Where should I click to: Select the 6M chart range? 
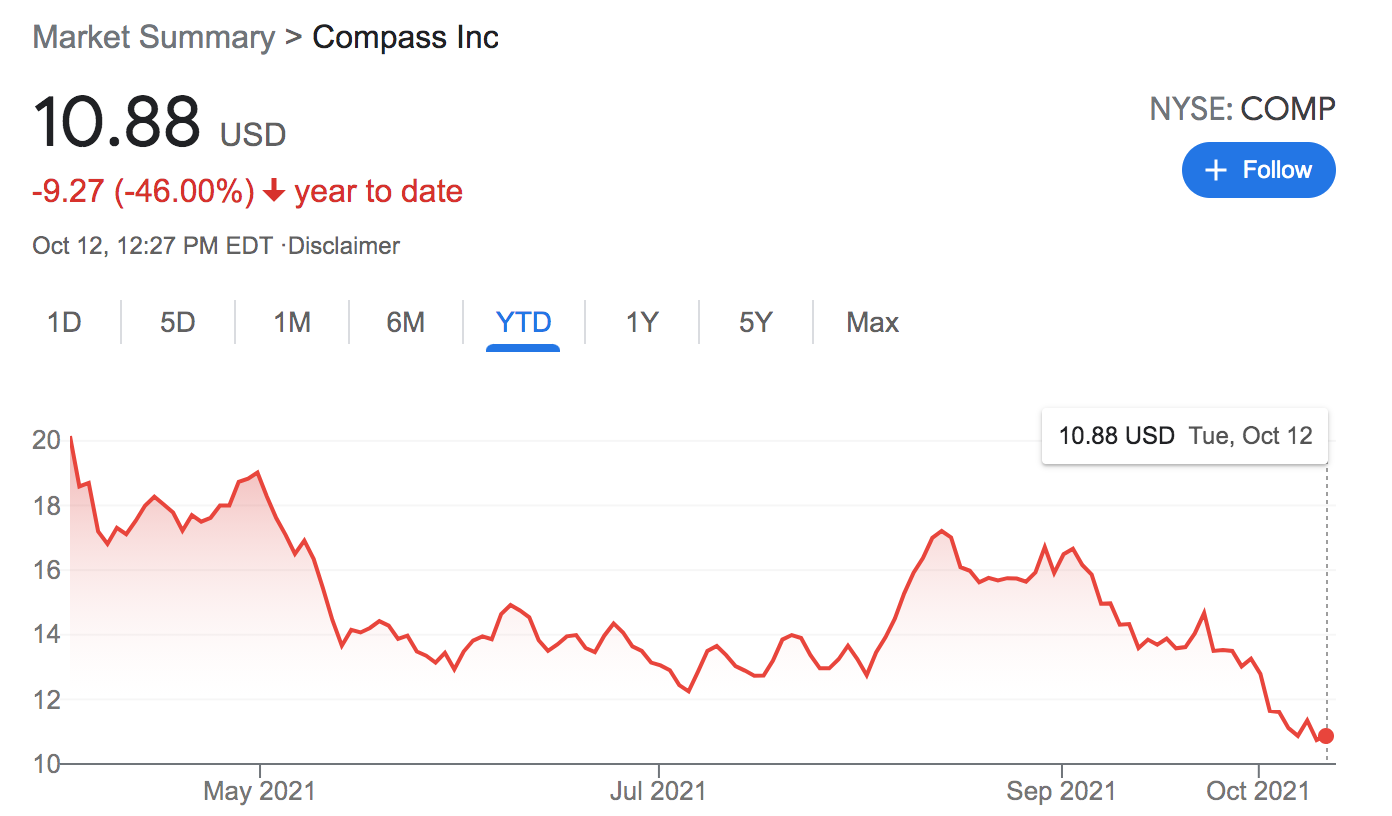click(406, 322)
